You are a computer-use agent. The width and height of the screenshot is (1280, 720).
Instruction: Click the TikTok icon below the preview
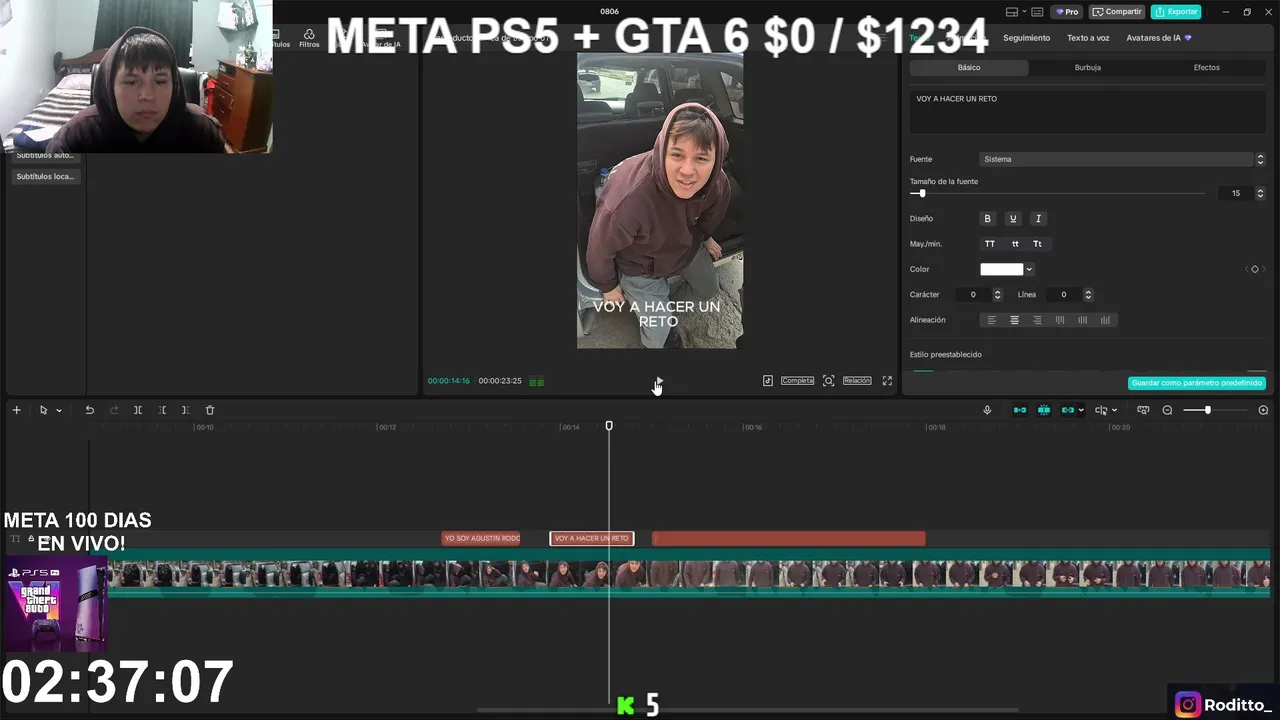[768, 381]
